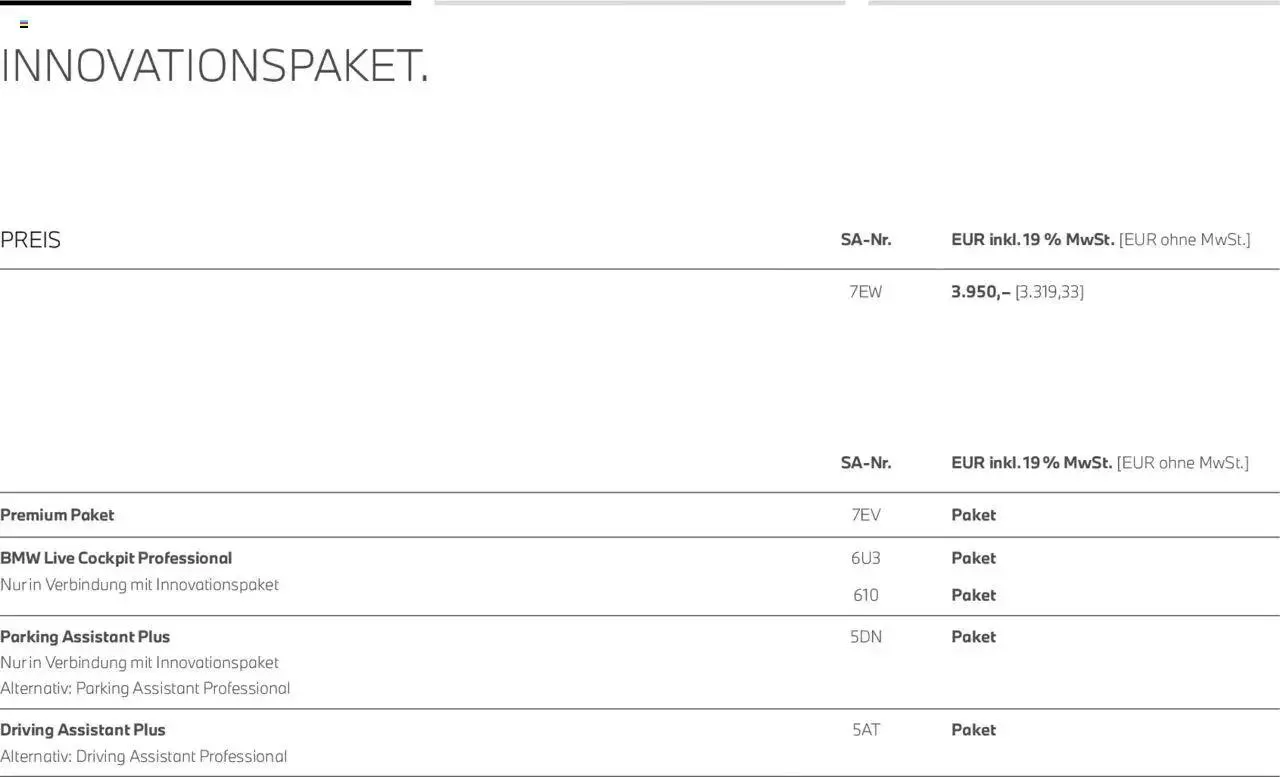
Task: Open Parking Assistant Plus entry
Action: [85, 637]
